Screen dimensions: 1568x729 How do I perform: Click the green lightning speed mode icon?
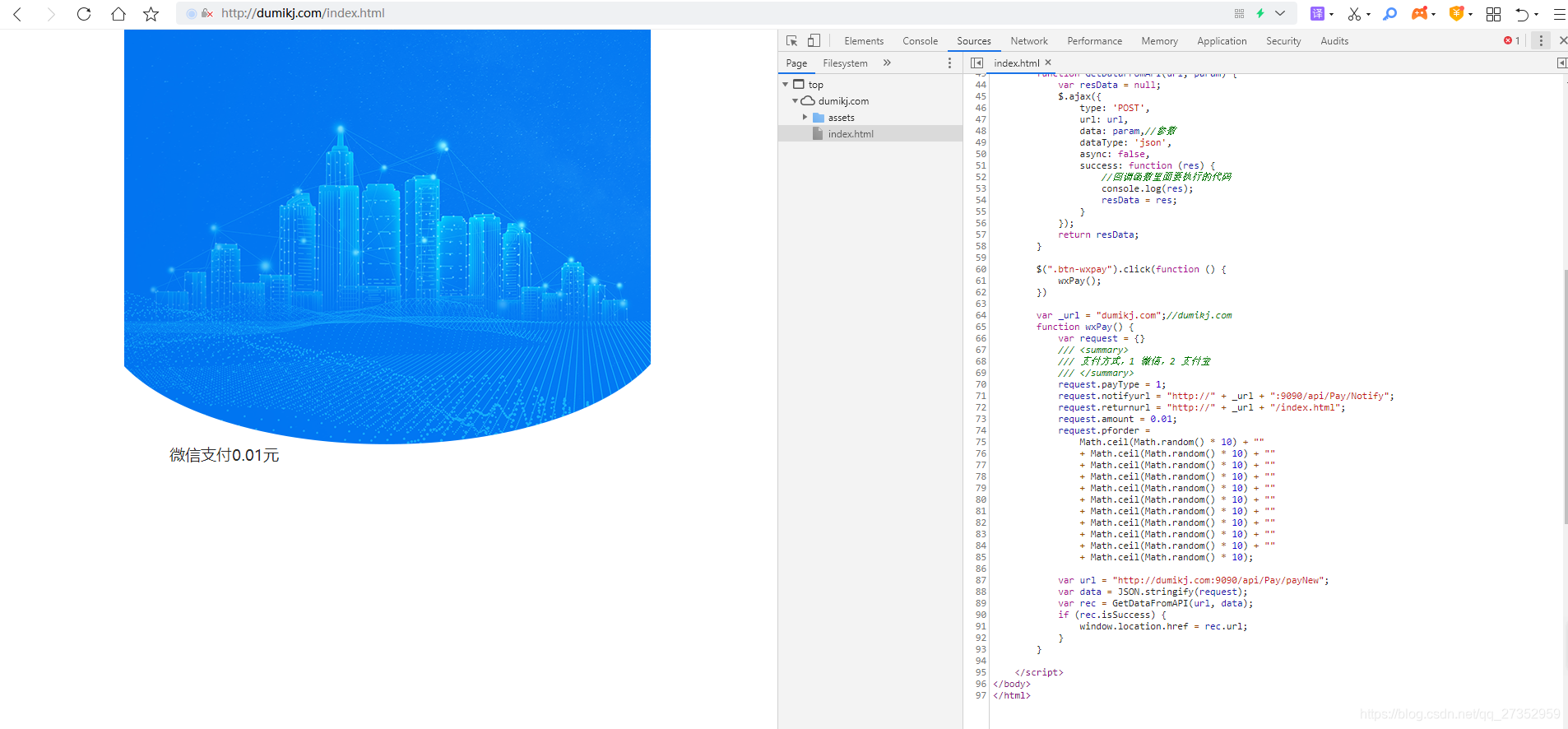pos(1260,13)
